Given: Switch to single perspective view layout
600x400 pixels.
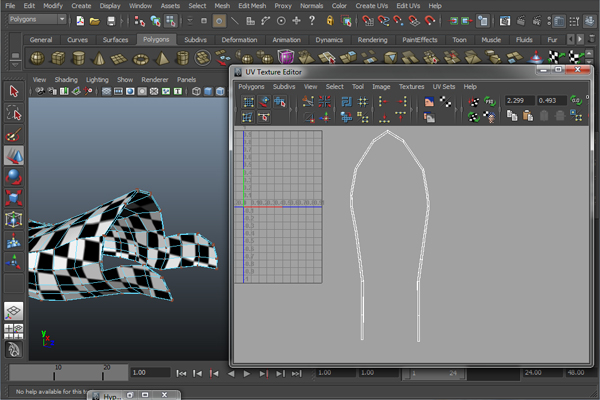Looking at the screenshot, I should (x=14, y=310).
